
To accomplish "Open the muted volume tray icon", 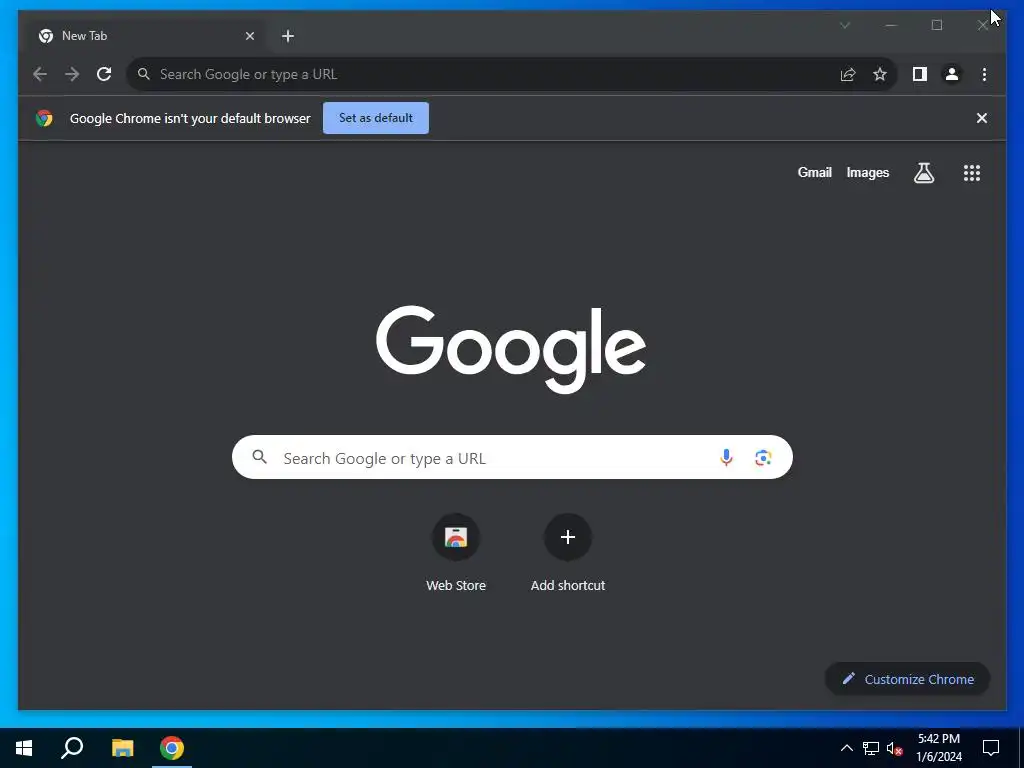I will [x=894, y=748].
